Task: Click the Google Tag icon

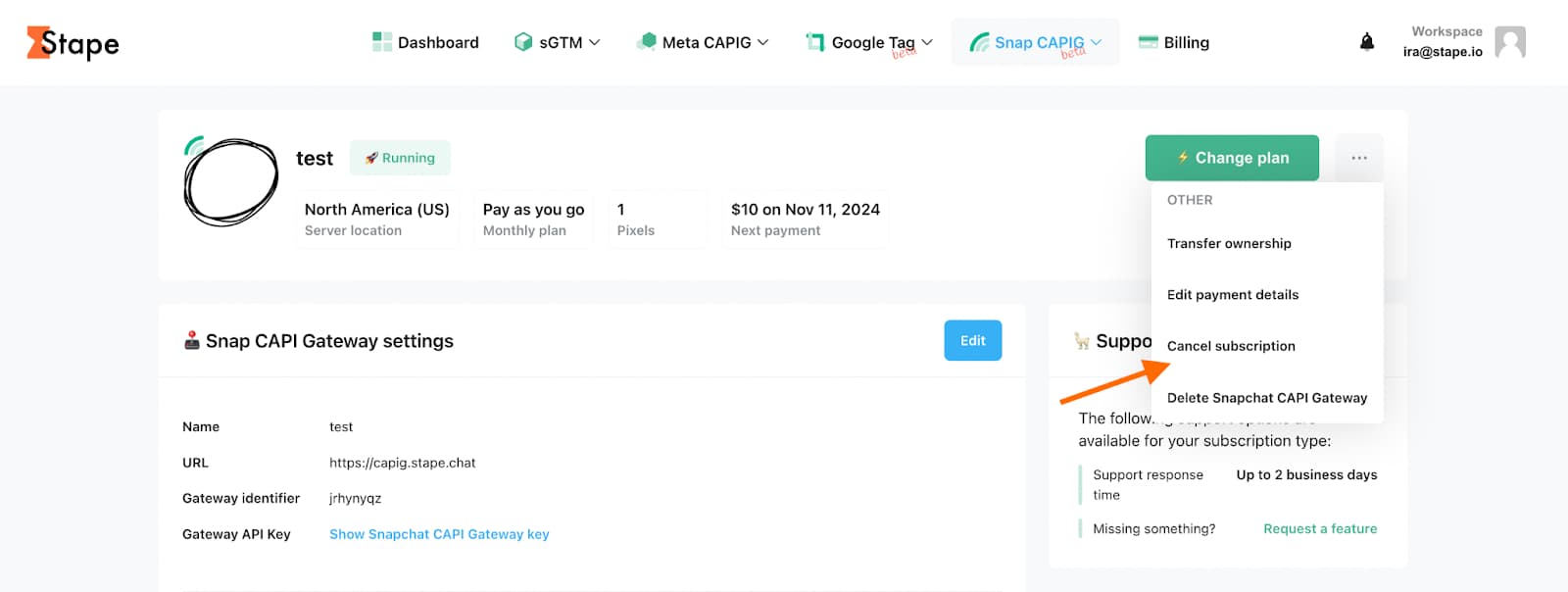Action: 815,42
